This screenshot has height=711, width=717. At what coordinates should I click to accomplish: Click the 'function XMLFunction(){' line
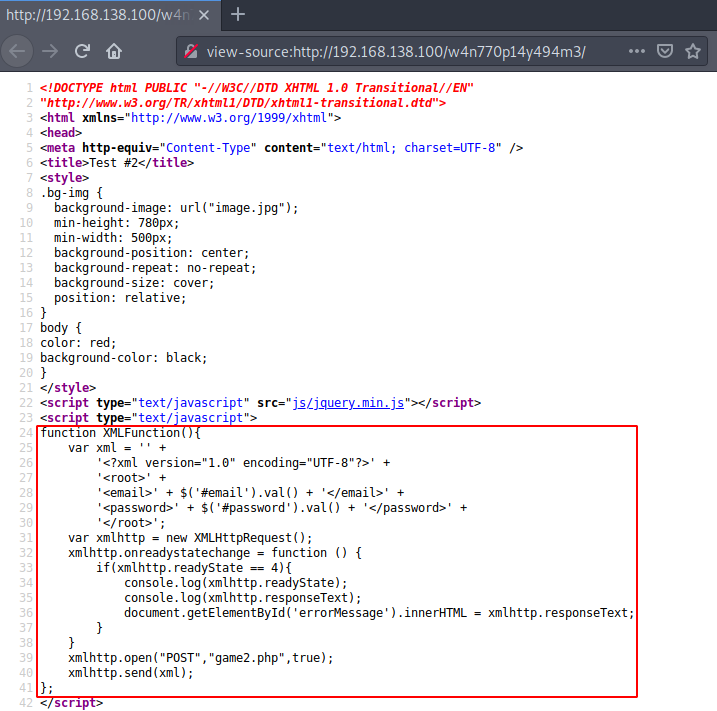[x=120, y=433]
